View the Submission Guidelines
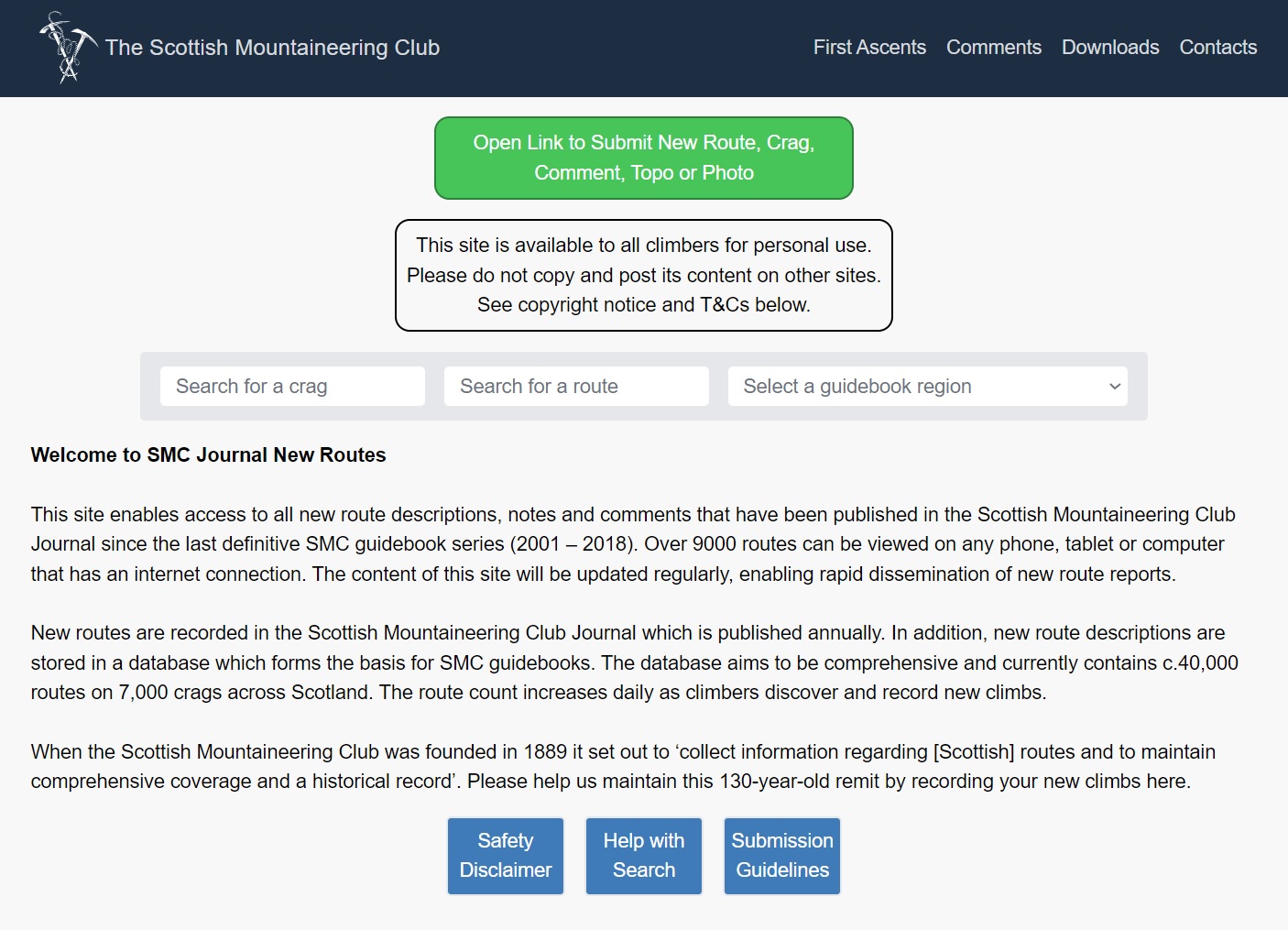 (782, 856)
